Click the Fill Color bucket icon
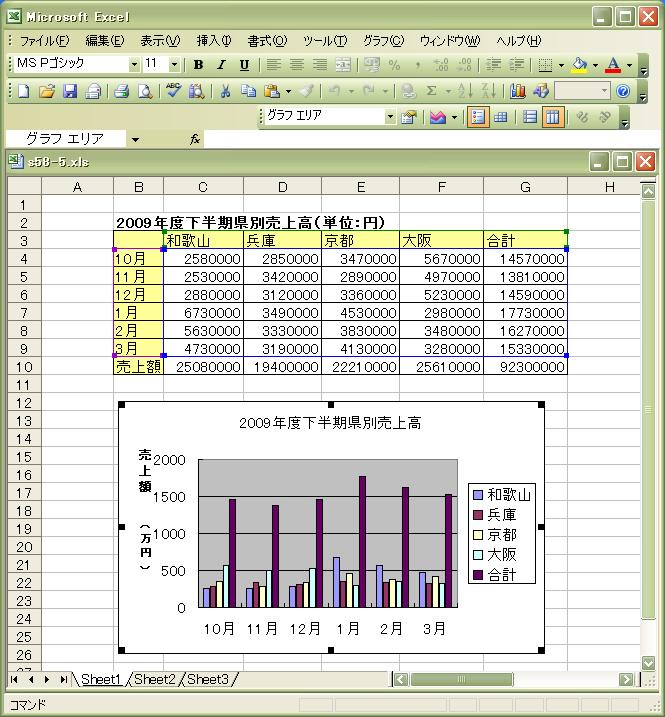The height and width of the screenshot is (717, 665). (579, 64)
